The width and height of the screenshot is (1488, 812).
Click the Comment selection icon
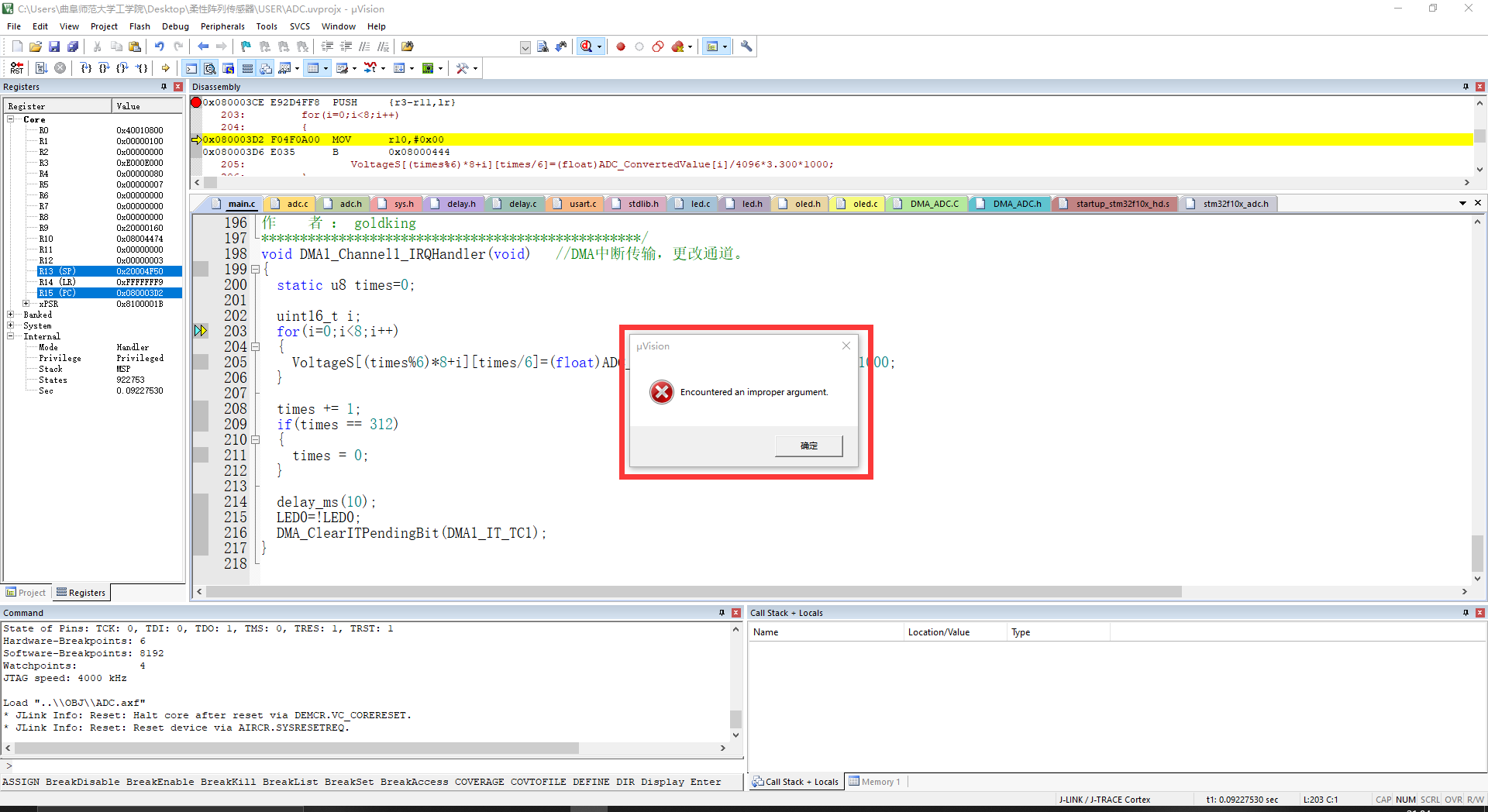(x=364, y=46)
